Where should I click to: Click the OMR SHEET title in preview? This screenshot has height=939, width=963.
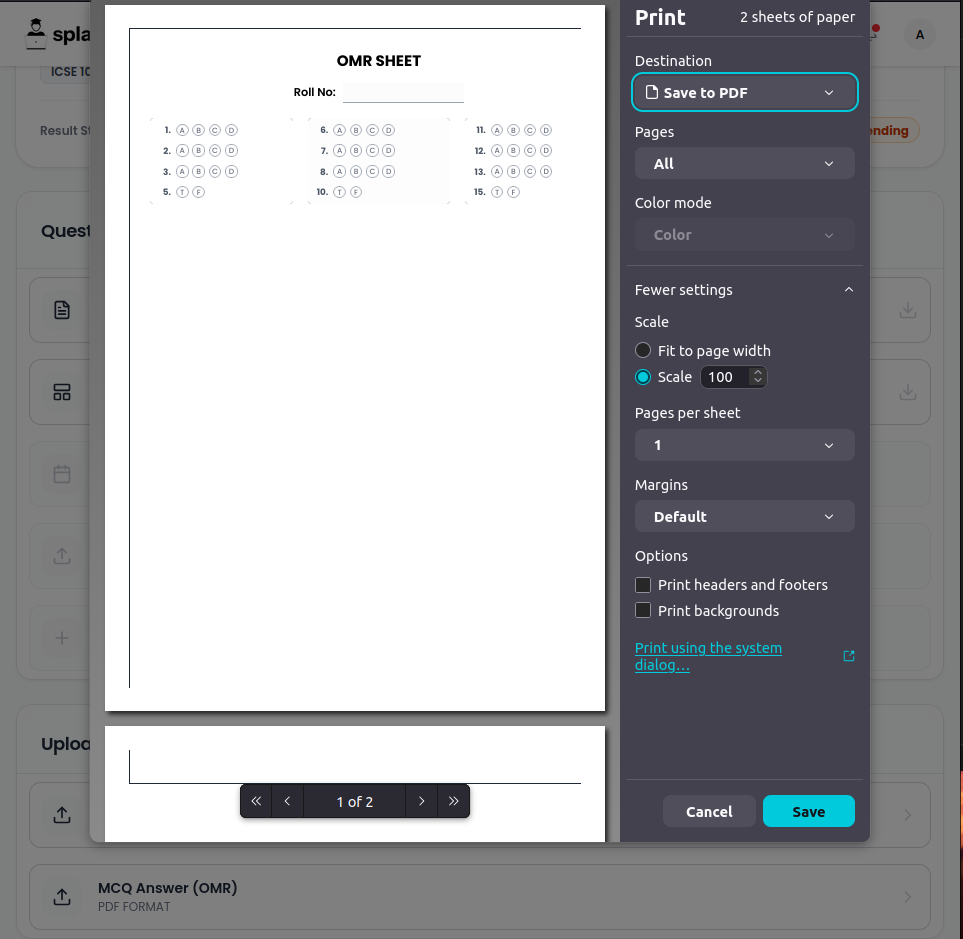click(378, 61)
